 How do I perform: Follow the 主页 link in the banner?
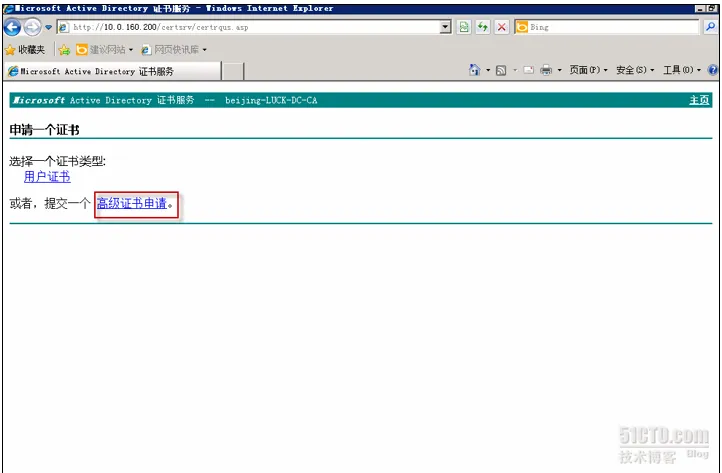point(699,100)
